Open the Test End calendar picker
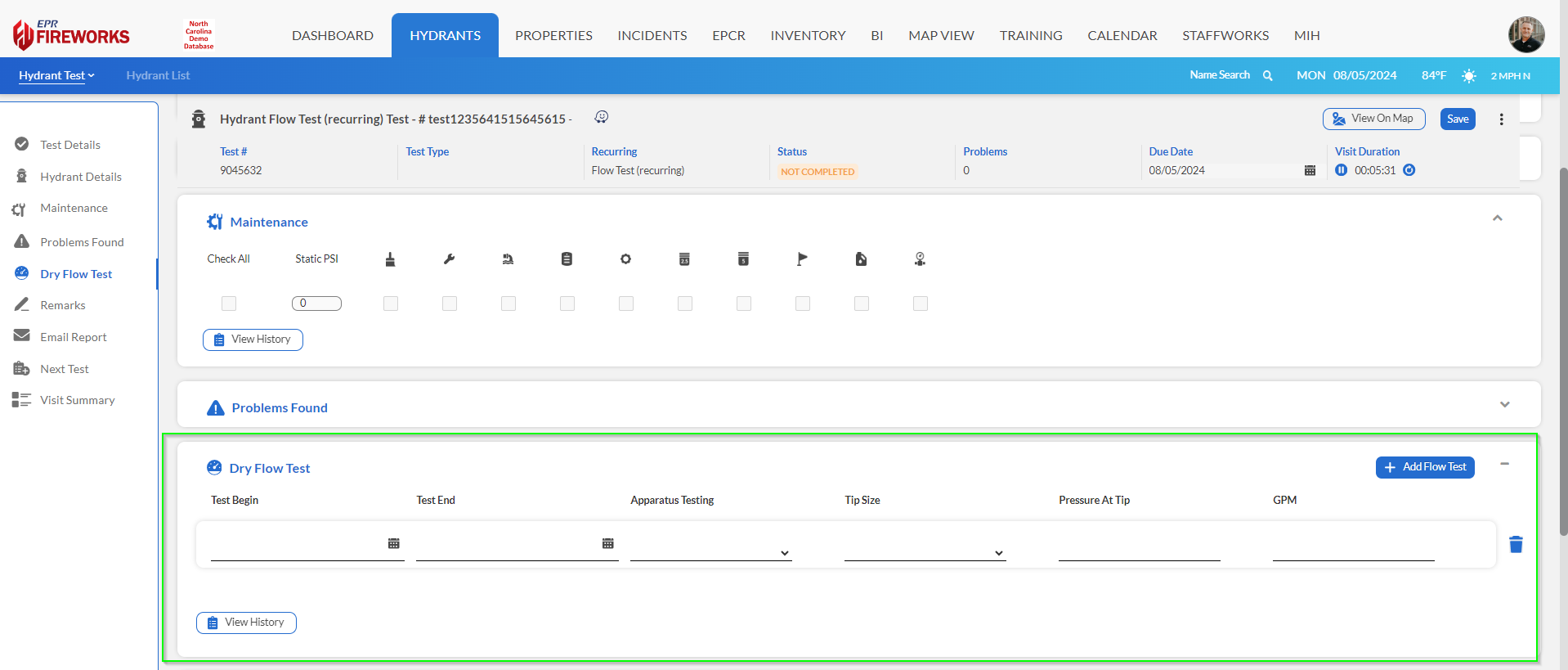 607,544
